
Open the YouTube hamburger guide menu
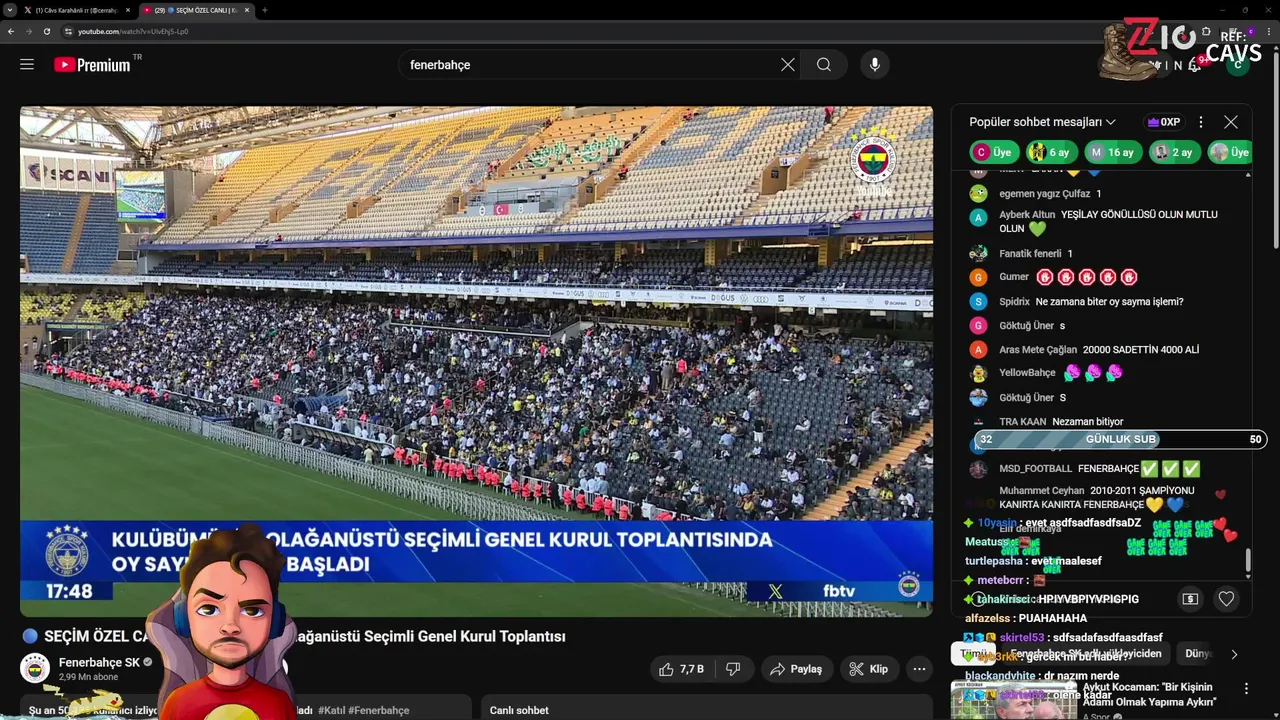tap(27, 64)
